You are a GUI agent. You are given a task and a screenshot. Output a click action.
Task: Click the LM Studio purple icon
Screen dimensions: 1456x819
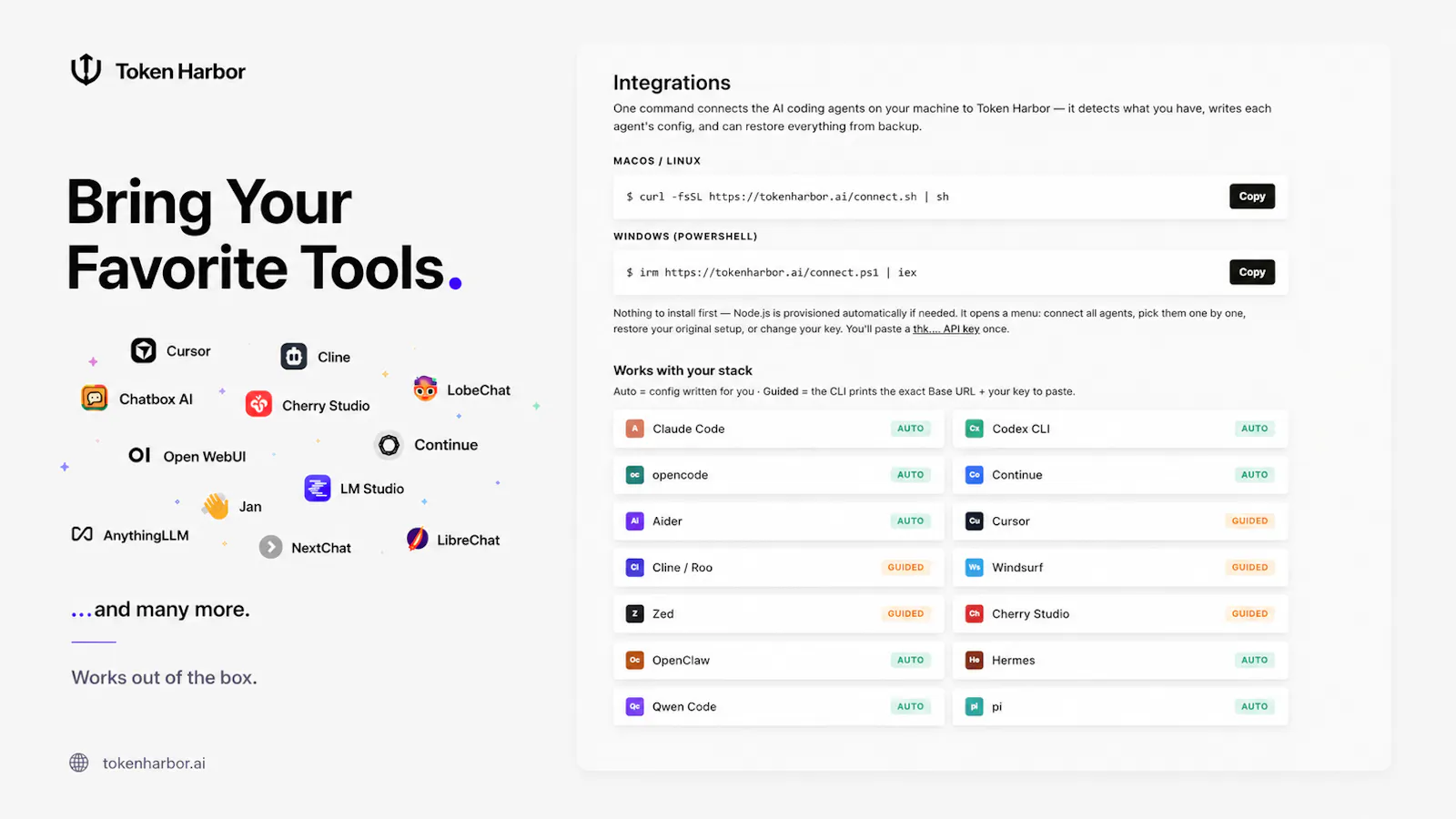point(318,489)
